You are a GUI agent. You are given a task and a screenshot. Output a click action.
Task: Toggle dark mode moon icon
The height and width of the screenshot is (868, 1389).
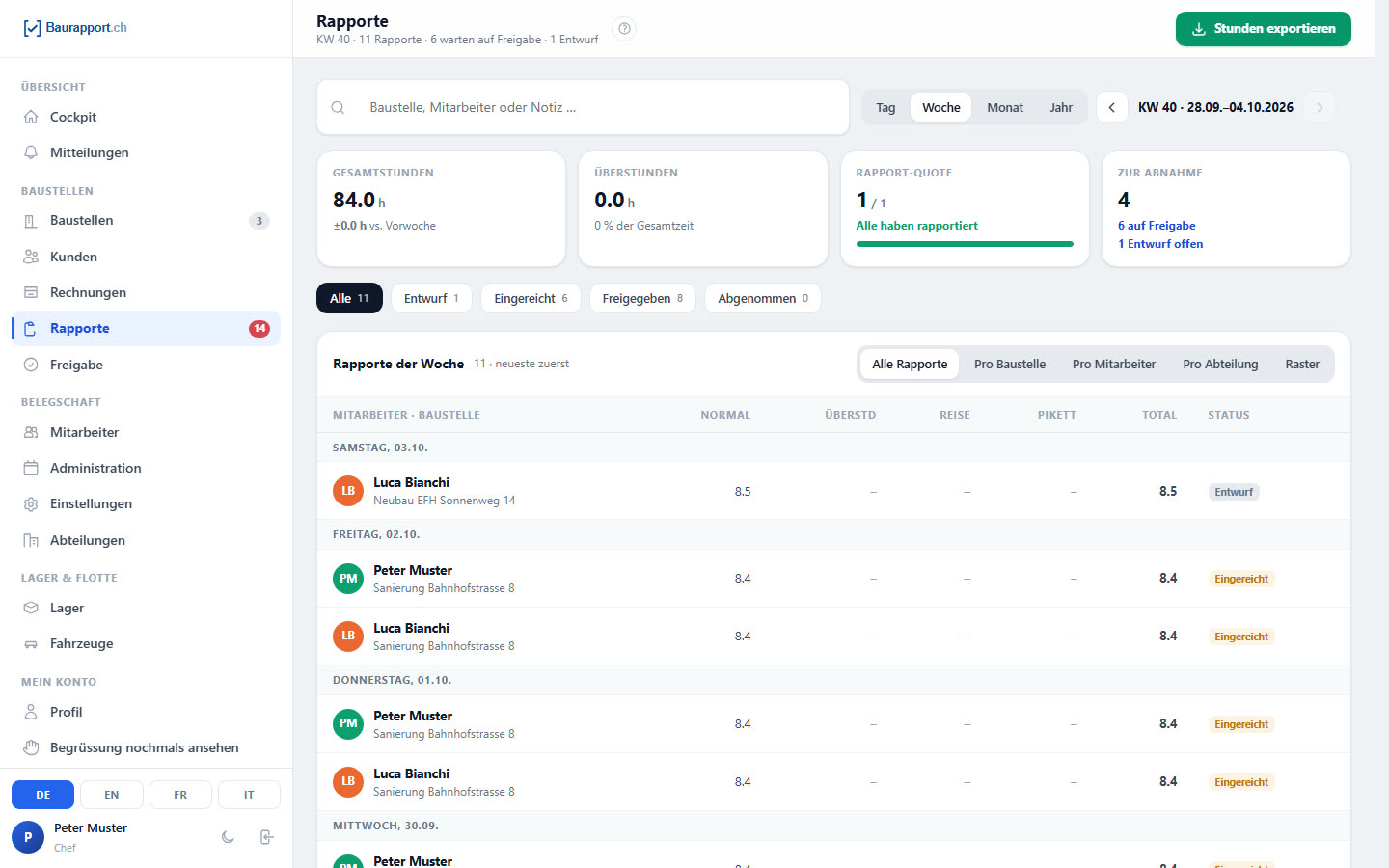coord(228,837)
